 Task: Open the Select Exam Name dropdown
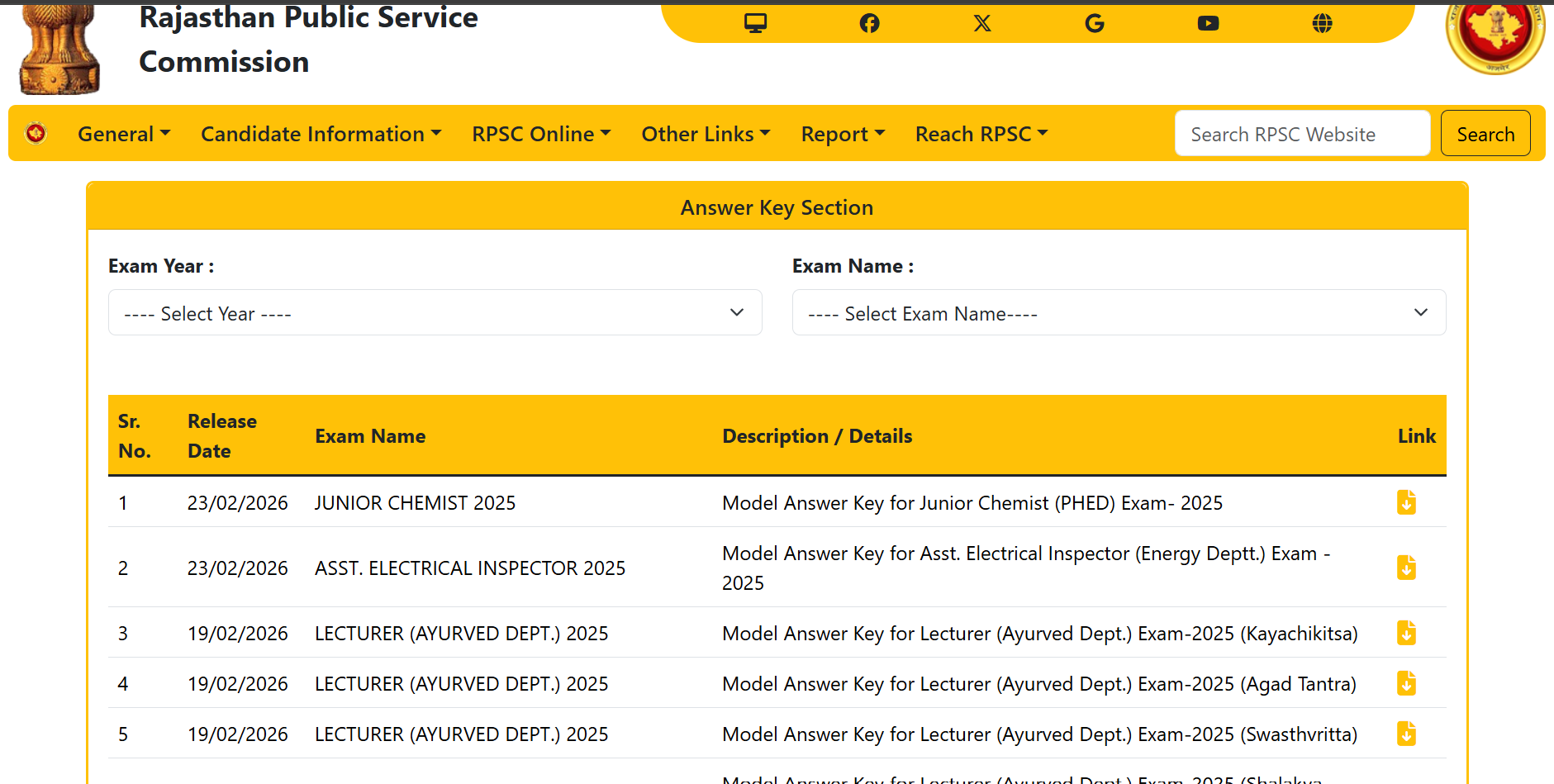1119,312
